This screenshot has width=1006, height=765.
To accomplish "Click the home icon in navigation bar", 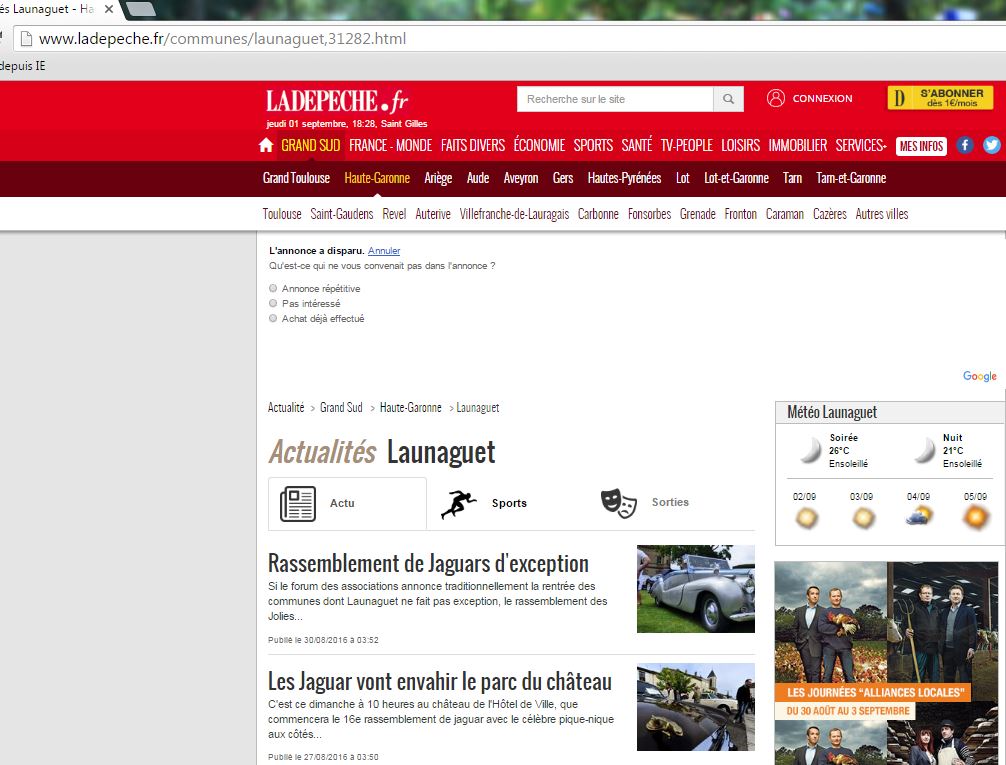I will (266, 145).
